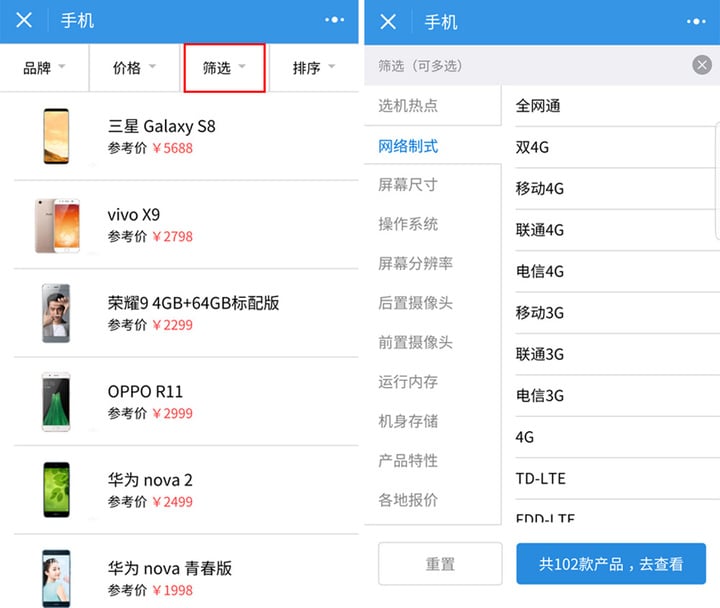Select the 网络制式 filter category
This screenshot has height=608, width=720.
tap(433, 146)
